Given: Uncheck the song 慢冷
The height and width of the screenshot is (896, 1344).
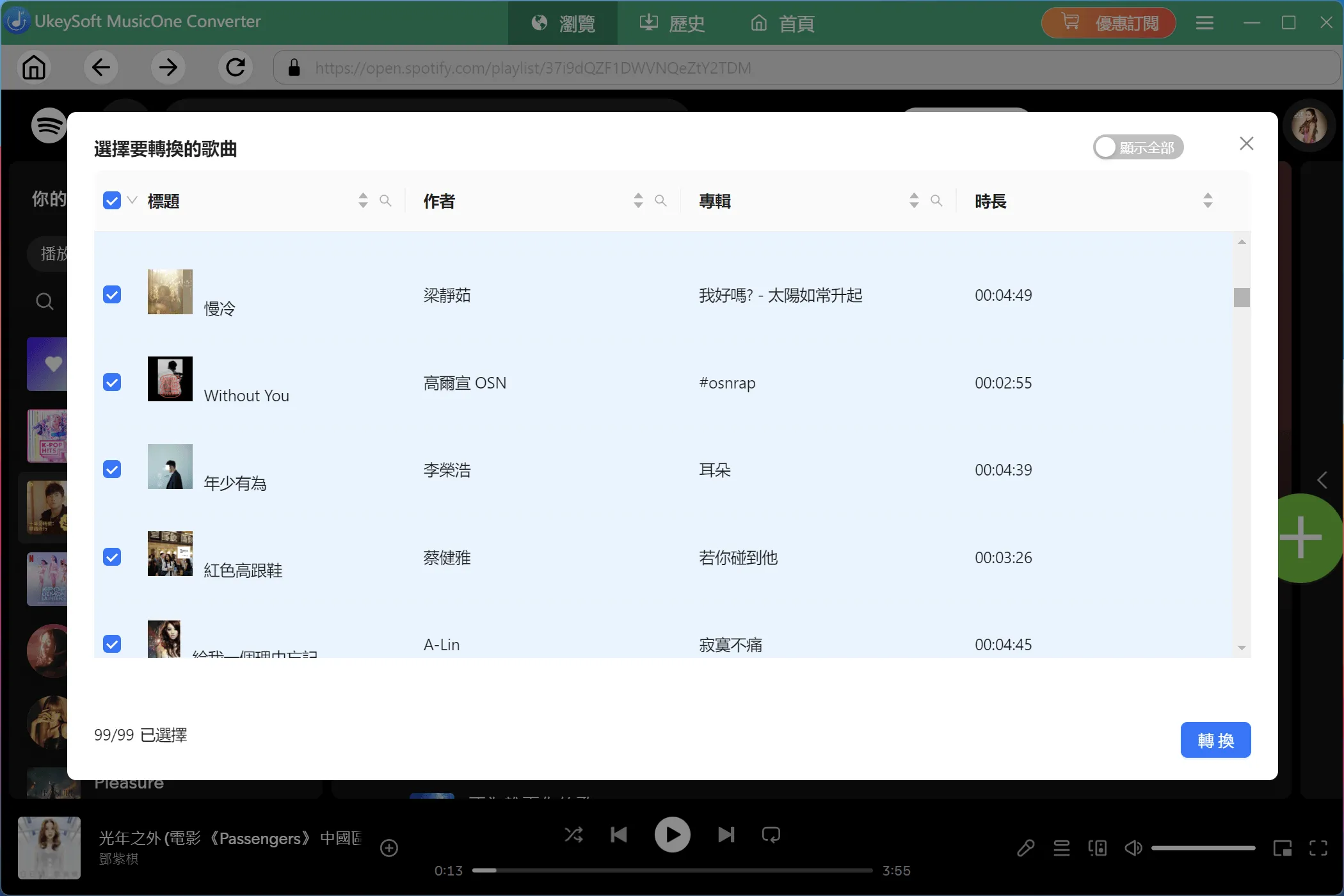Looking at the screenshot, I should [111, 295].
